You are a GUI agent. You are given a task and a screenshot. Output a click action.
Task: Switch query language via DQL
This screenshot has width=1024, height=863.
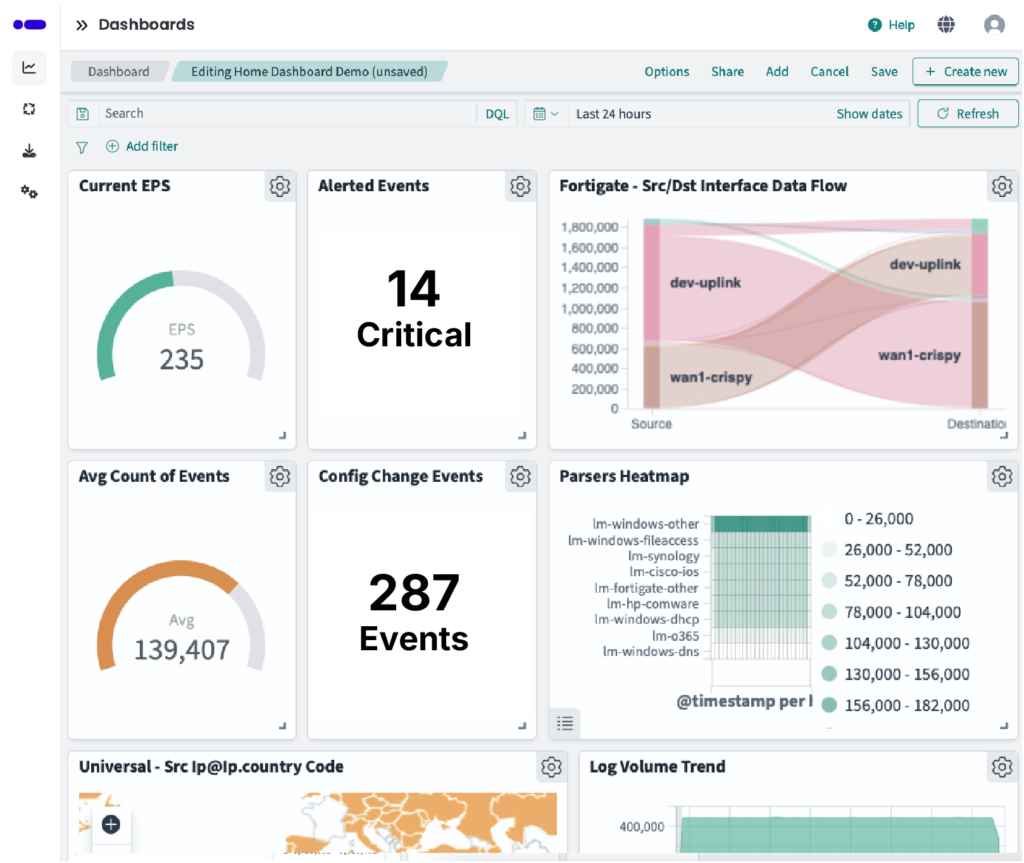pyautogui.click(x=497, y=114)
